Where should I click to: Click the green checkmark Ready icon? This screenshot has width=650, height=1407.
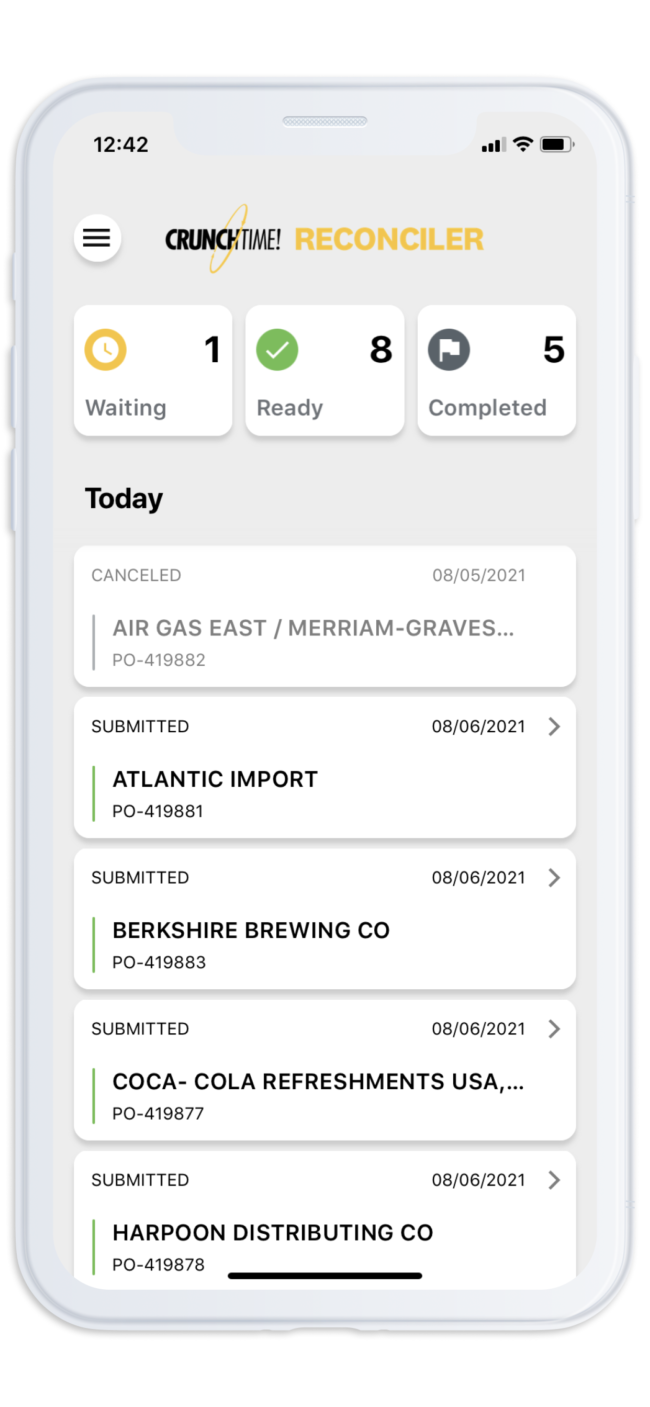coord(277,350)
